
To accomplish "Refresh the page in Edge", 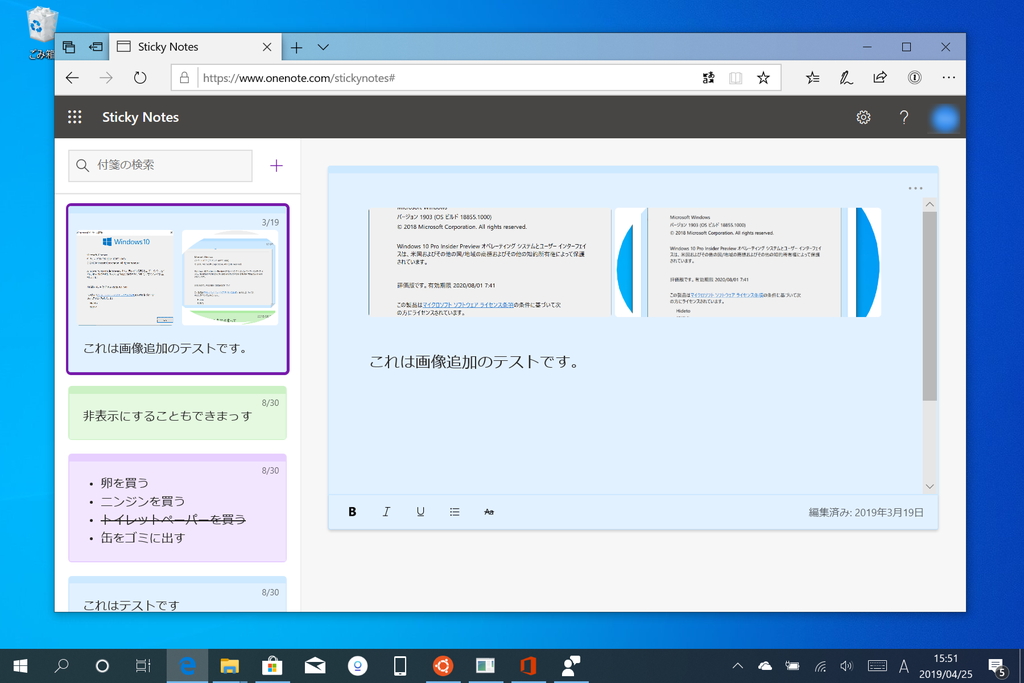I will [140, 76].
